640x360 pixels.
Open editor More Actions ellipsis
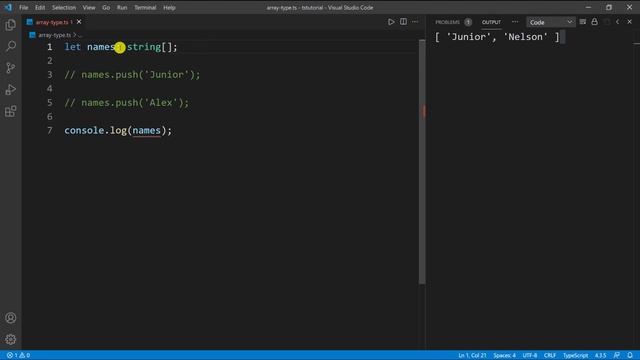pyautogui.click(x=415, y=22)
